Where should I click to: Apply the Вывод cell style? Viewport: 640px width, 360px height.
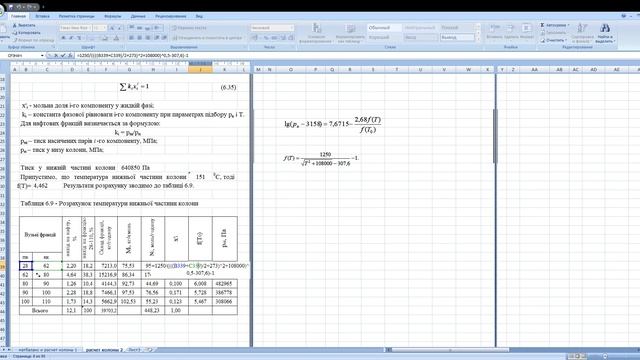458,38
